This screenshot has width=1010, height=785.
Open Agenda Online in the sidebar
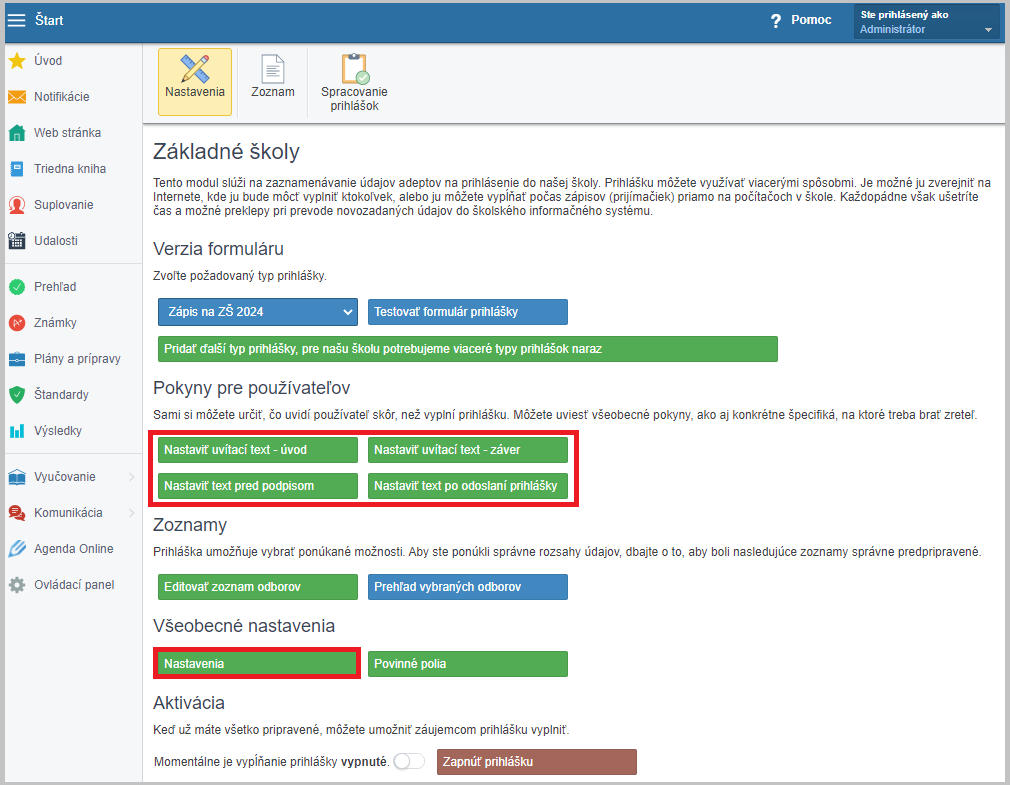73,549
